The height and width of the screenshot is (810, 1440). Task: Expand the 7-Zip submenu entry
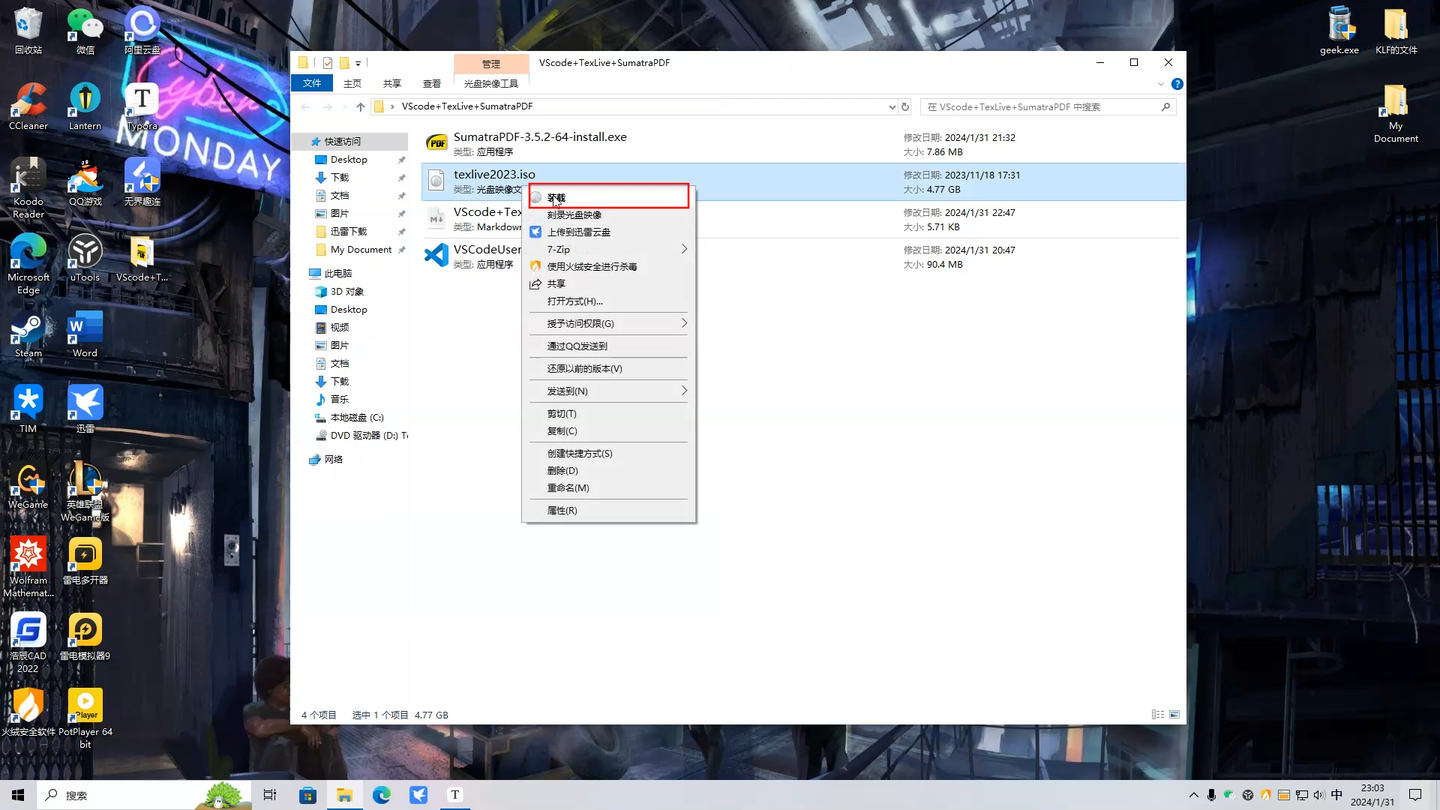click(609, 249)
